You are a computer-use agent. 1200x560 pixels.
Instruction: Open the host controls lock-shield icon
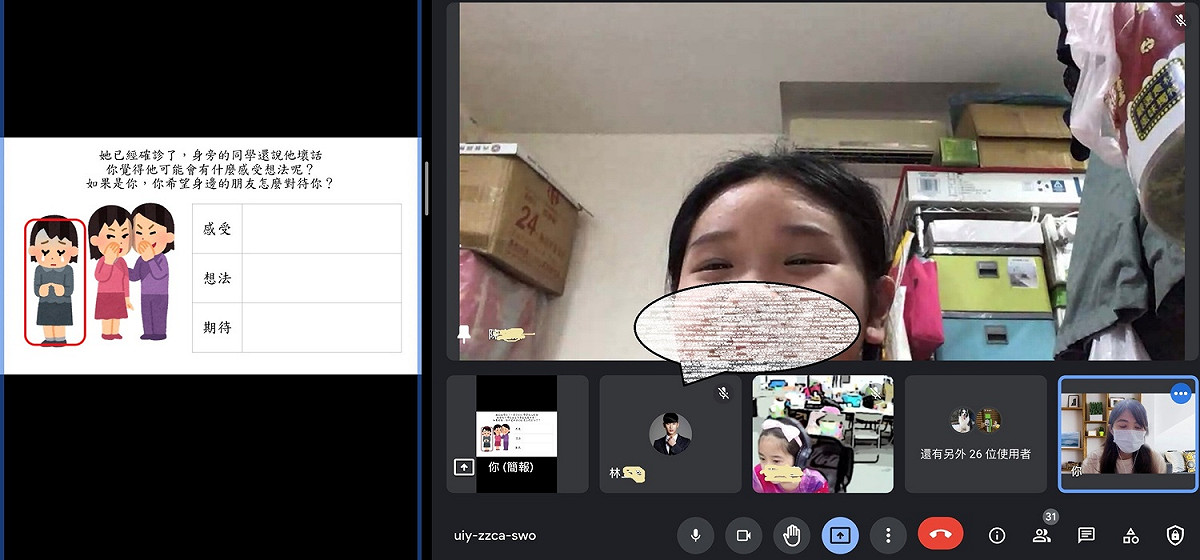click(1175, 535)
